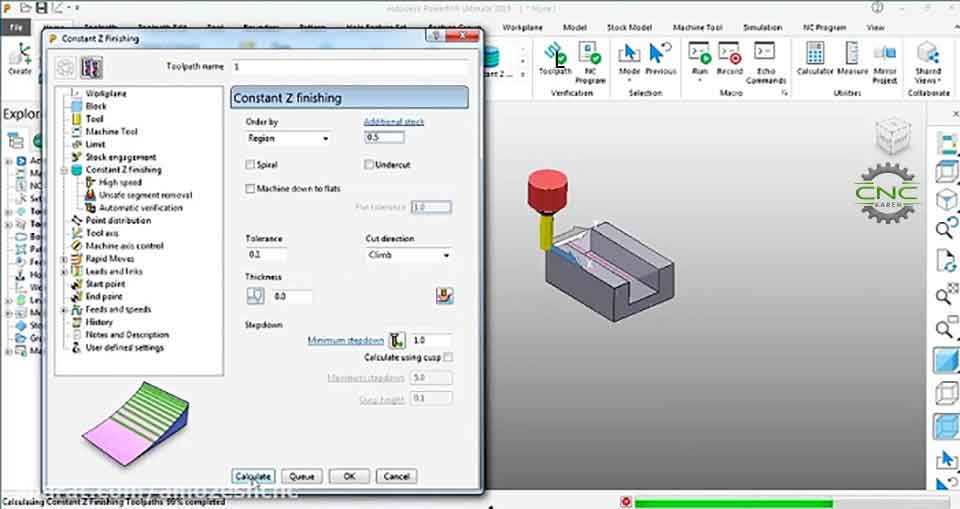Tick the Undercut checkbox
This screenshot has width=960, height=509.
369,165
